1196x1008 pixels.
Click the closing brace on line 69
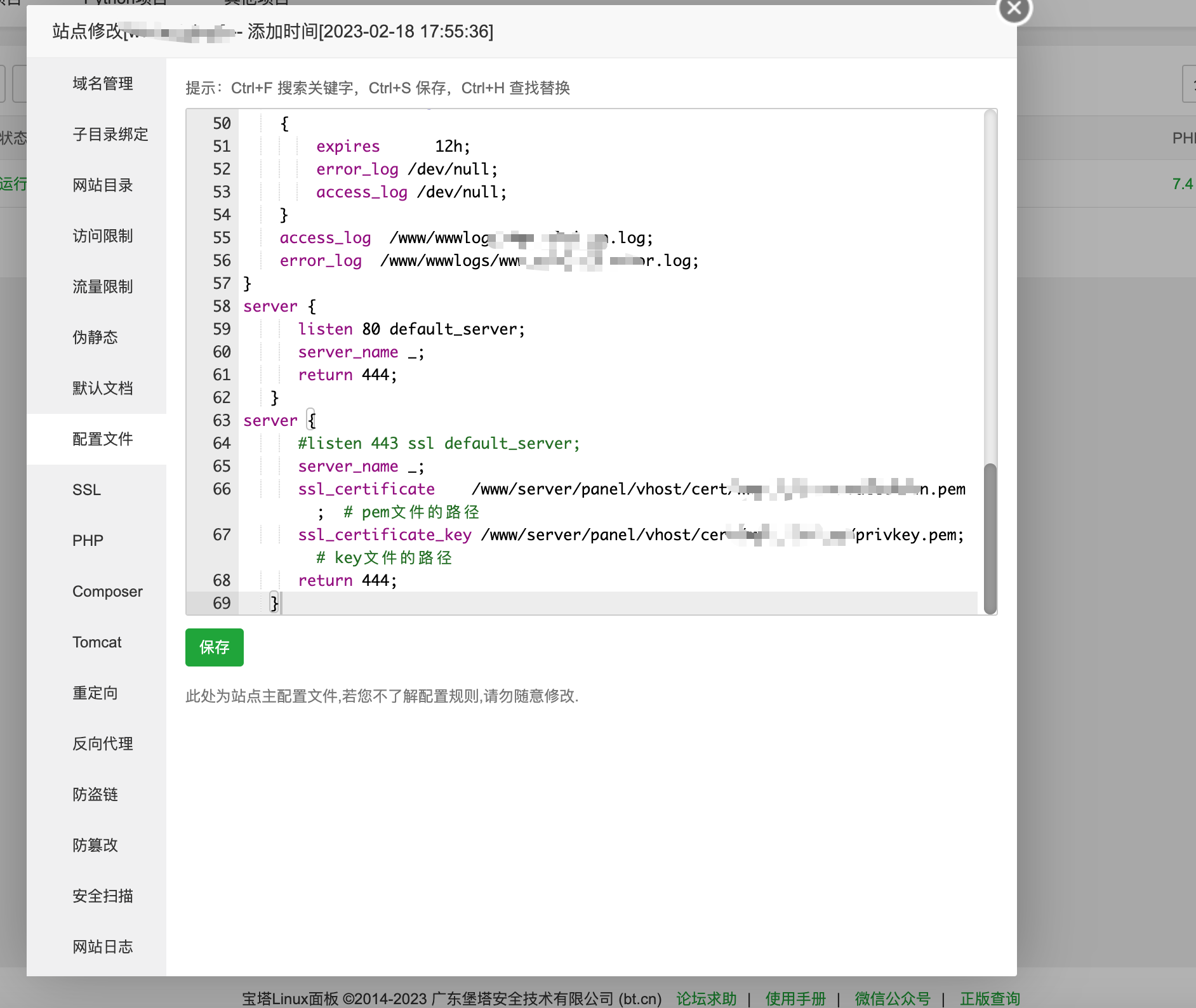tap(274, 603)
